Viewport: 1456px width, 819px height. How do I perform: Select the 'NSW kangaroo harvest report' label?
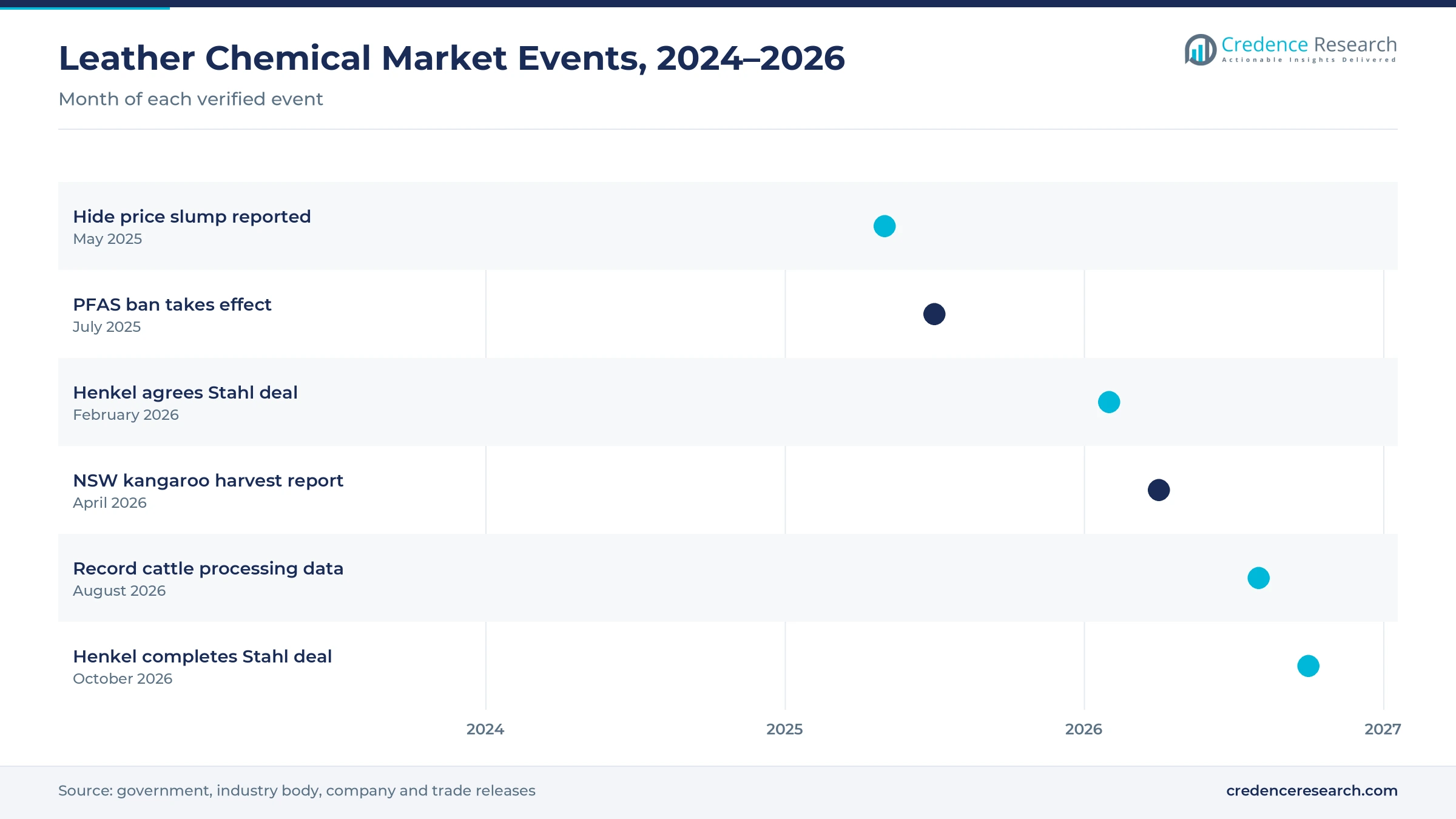pyautogui.click(x=208, y=480)
